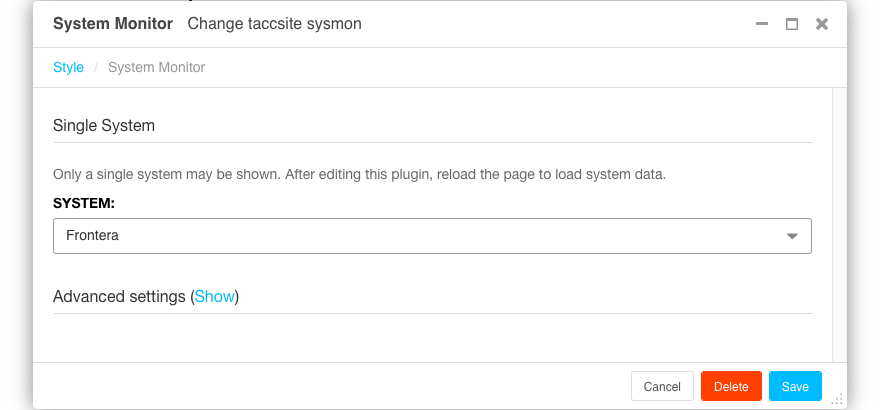Click the Advanced settings heading text
Image resolution: width=880 pixels, height=410 pixels.
[120, 297]
